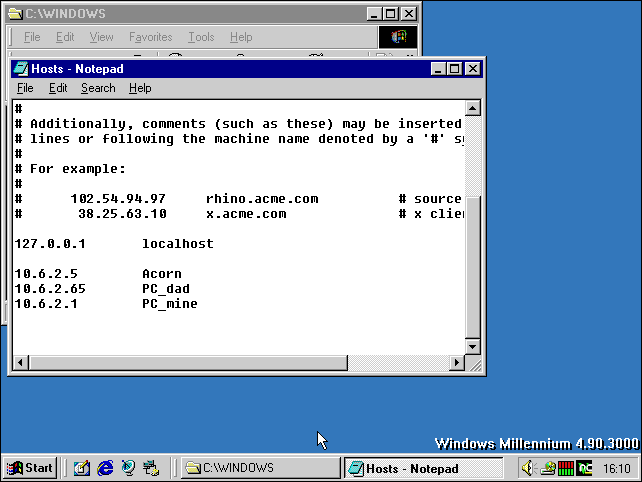Screen dimensions: 642x482
Task: Switch to C:\WINDOWS taskbar button
Action: 261,468
